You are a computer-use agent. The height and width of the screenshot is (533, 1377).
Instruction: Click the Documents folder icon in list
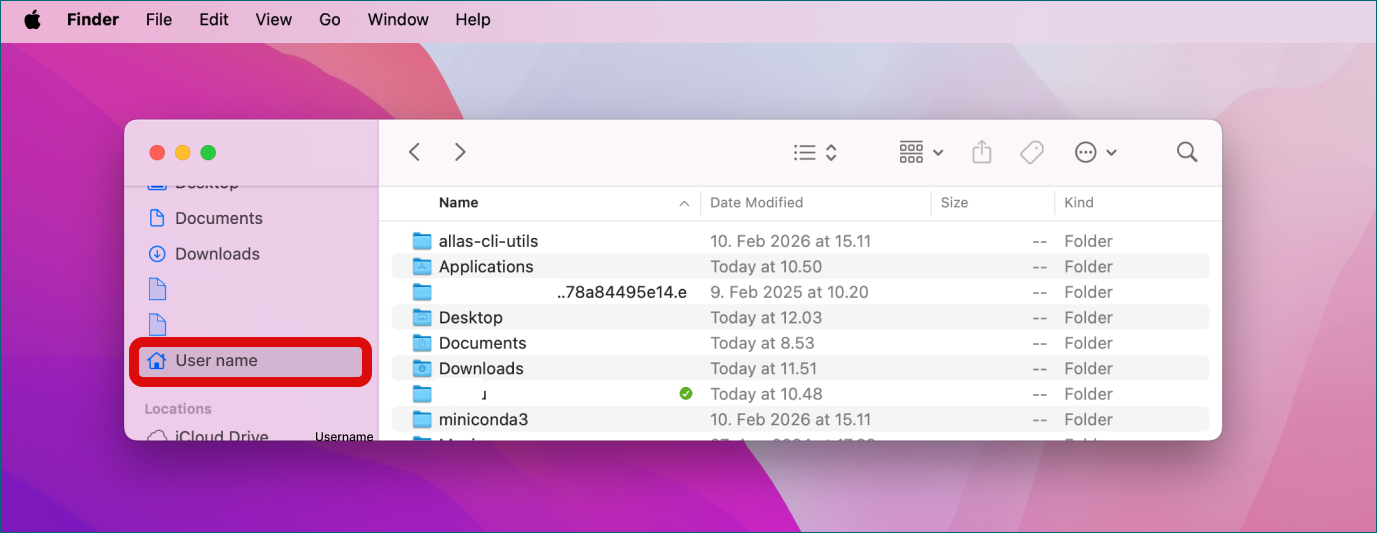tap(422, 343)
